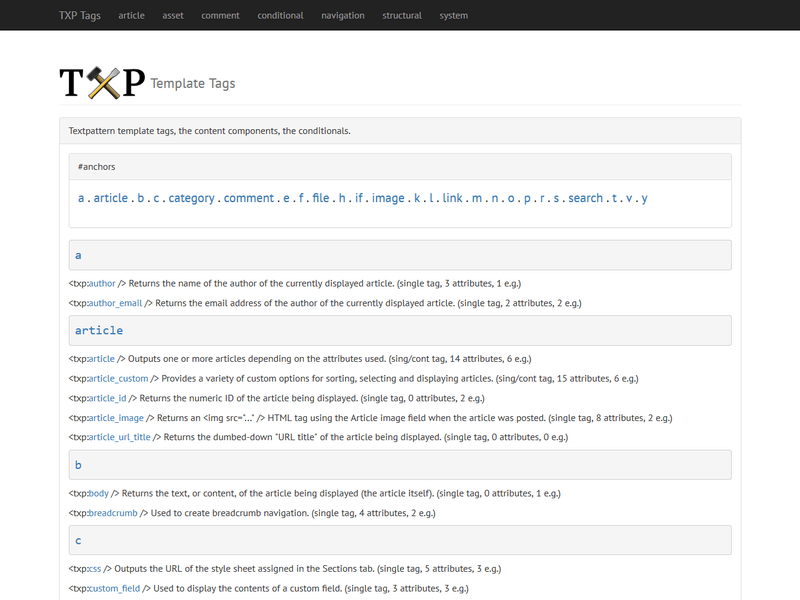Image resolution: width=800 pixels, height=600 pixels.
Task: Jump to anchor 't'
Action: pos(615,198)
